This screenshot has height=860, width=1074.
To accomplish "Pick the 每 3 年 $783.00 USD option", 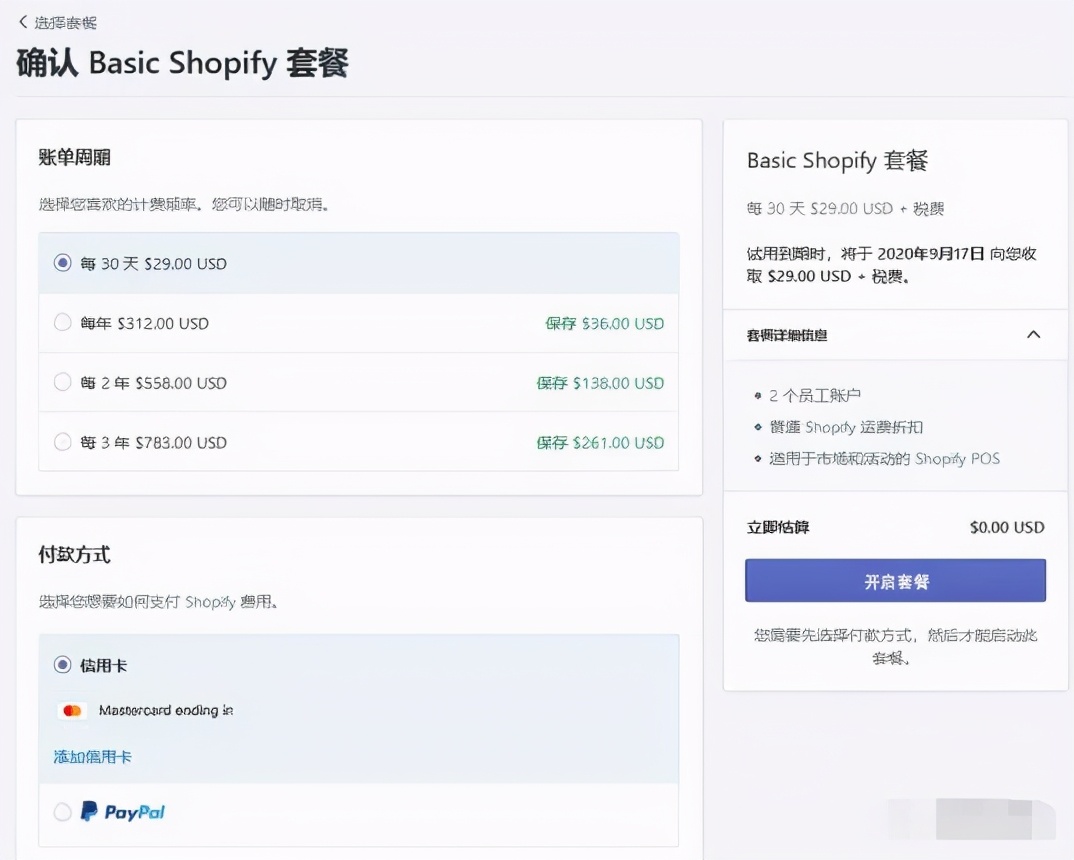I will pos(63,442).
